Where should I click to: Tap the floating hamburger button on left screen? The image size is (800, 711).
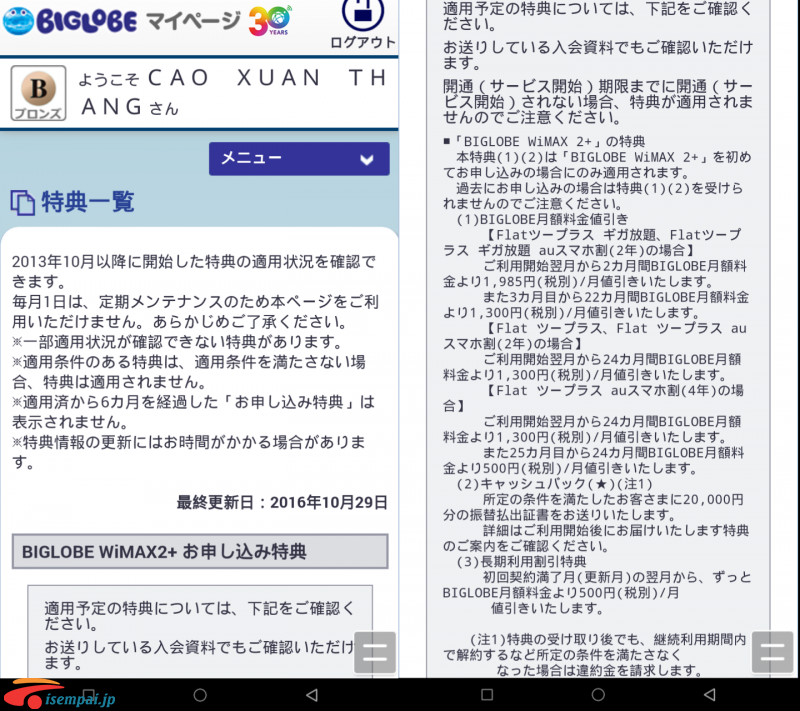click(x=375, y=652)
